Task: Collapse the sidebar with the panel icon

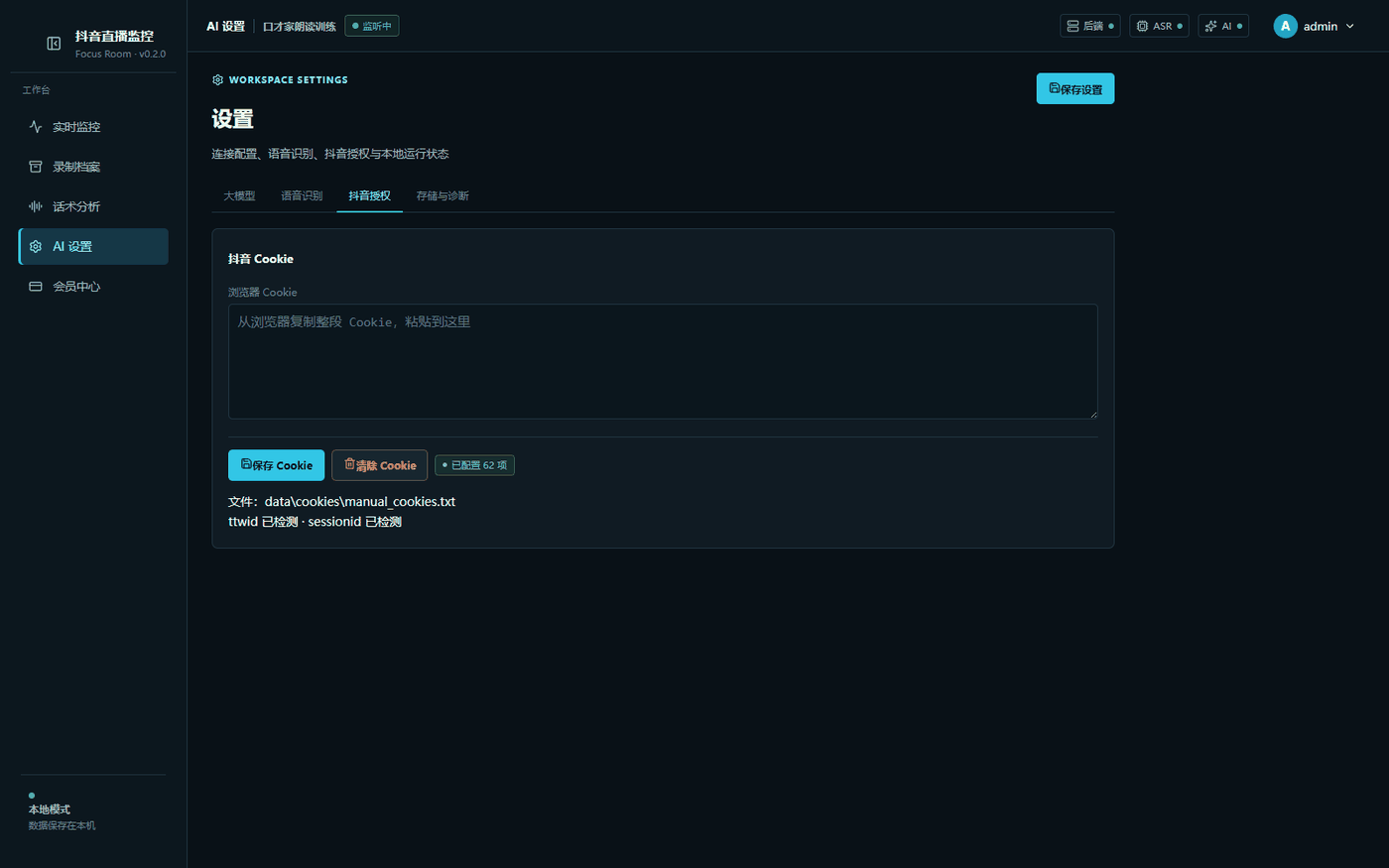Action: point(54,44)
